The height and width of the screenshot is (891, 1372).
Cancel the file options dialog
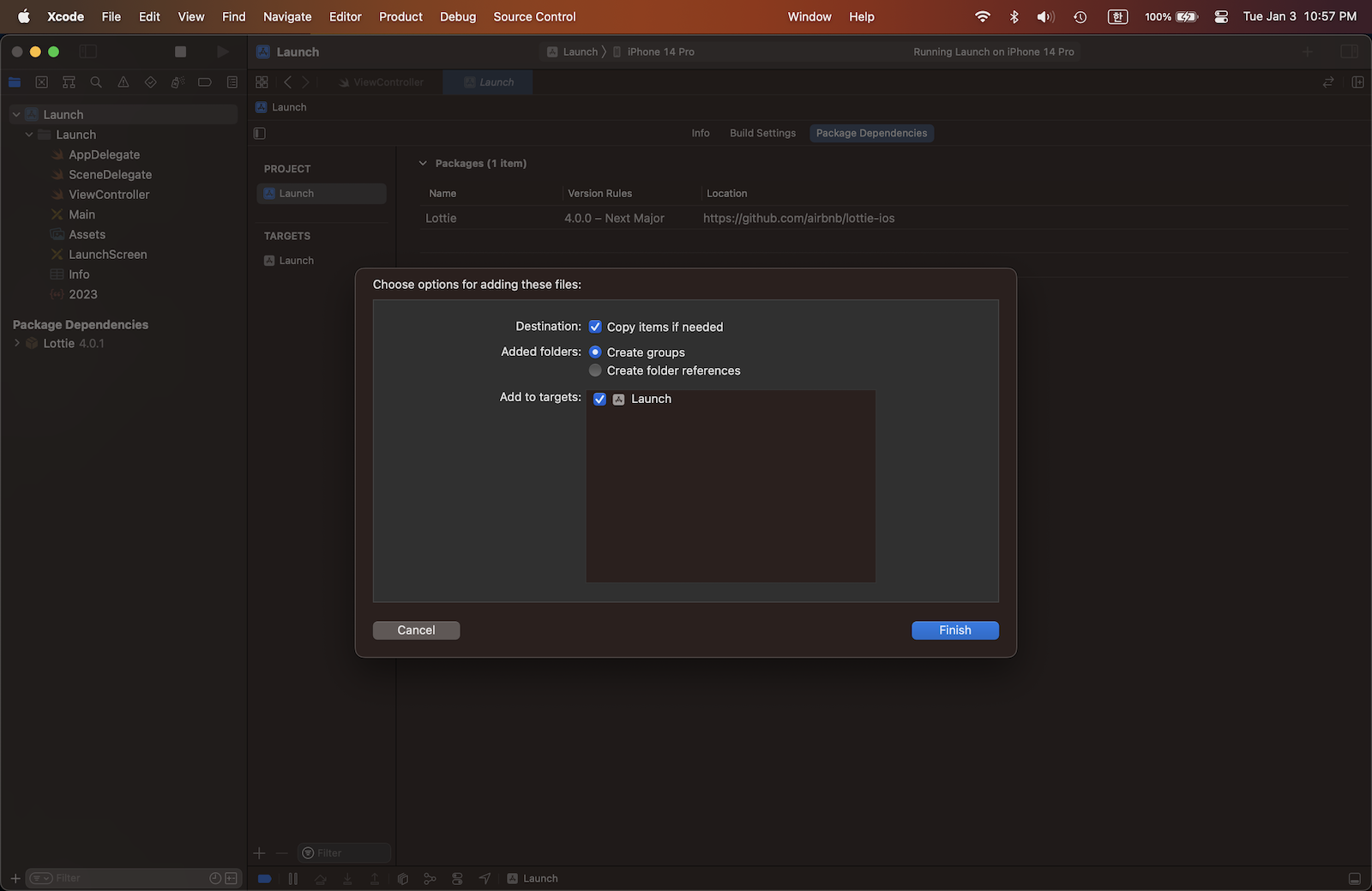click(416, 629)
